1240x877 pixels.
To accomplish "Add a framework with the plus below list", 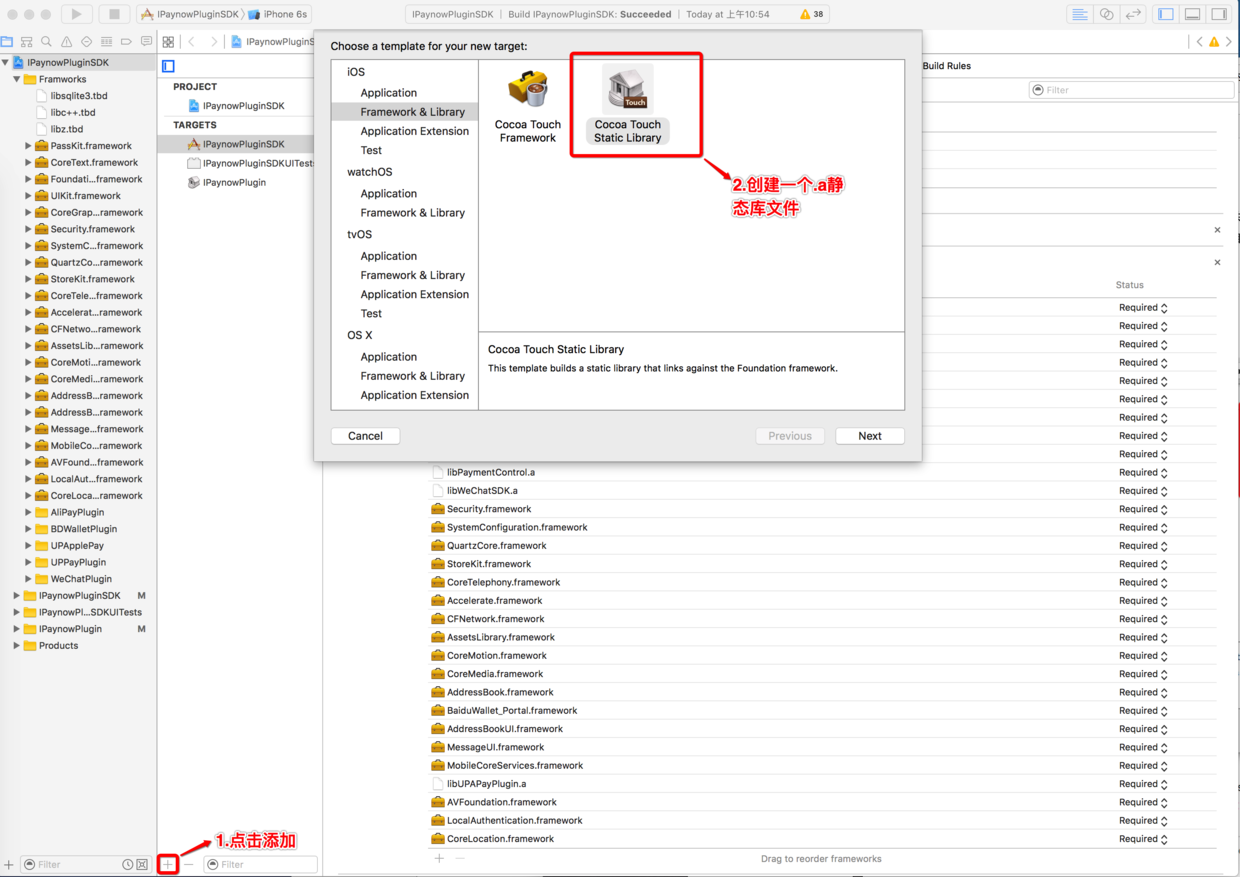I will tap(439, 858).
